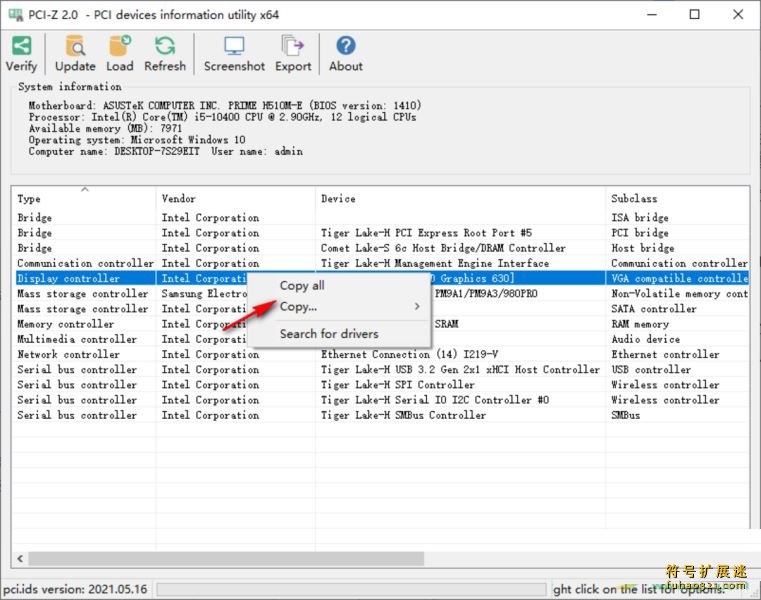Sort list by Type column header
The height and width of the screenshot is (600, 761).
point(84,199)
